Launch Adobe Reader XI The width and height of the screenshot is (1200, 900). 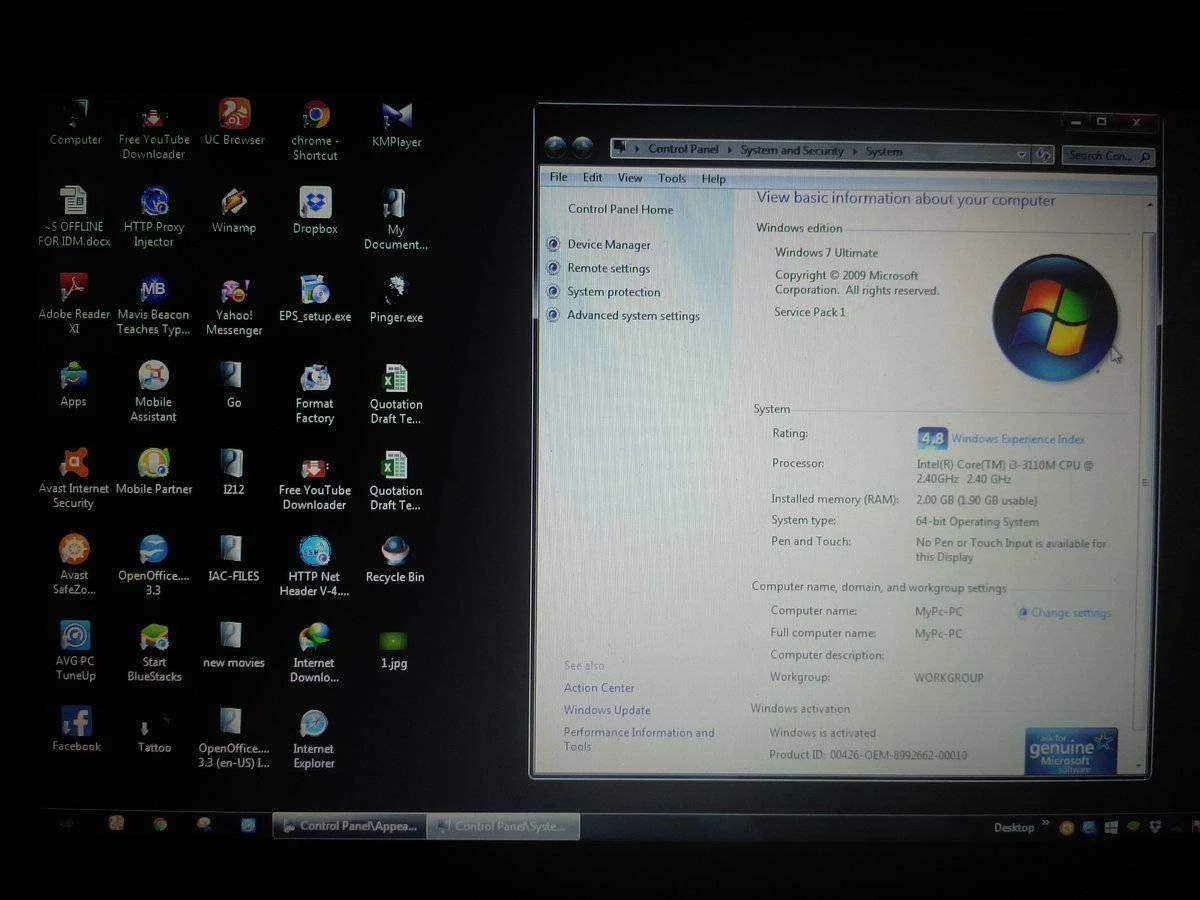[x=74, y=304]
